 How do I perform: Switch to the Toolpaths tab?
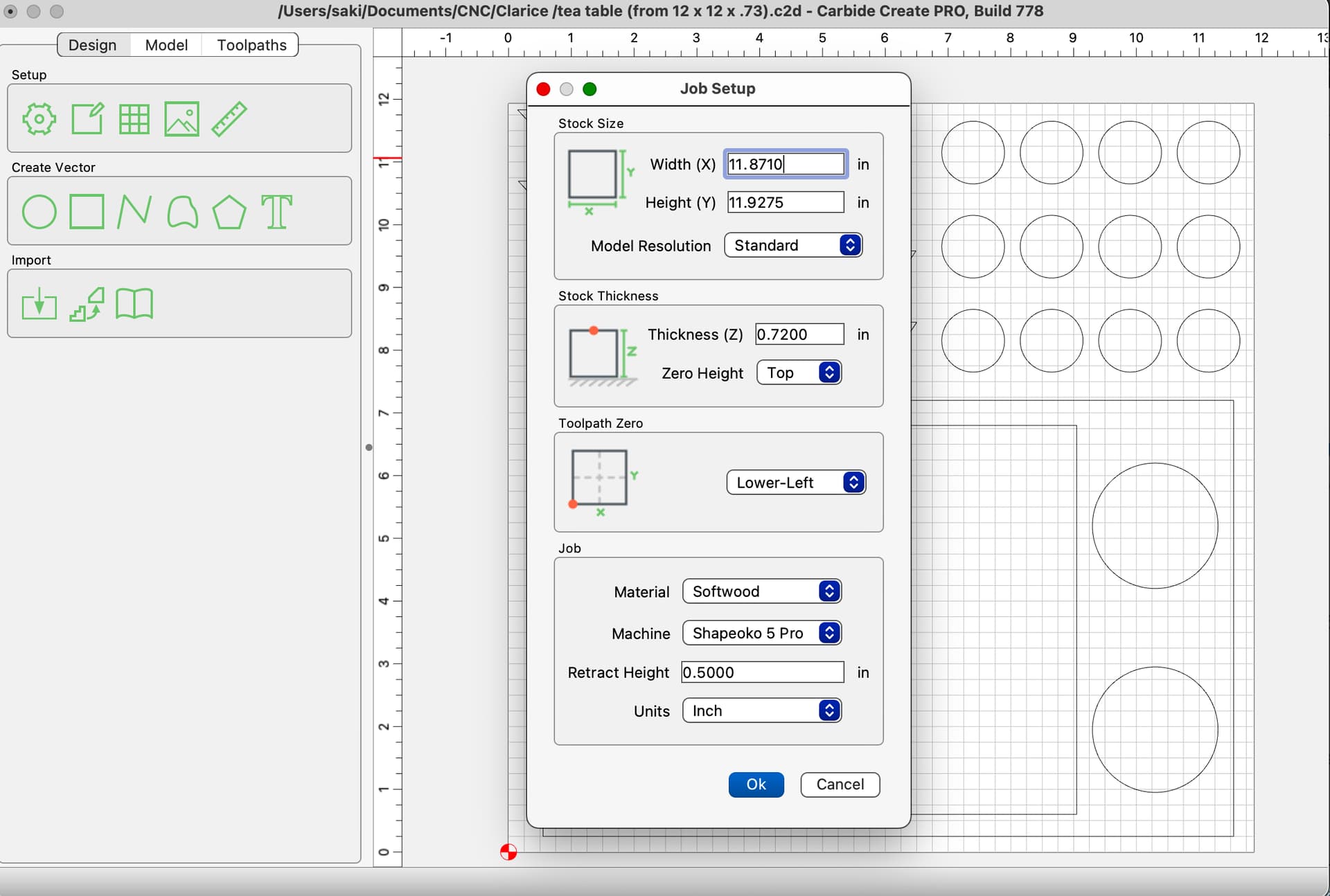(251, 45)
